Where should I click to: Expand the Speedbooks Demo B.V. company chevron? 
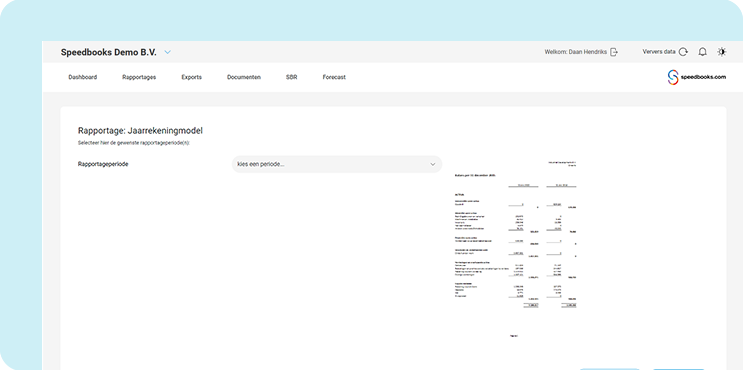[168, 53]
